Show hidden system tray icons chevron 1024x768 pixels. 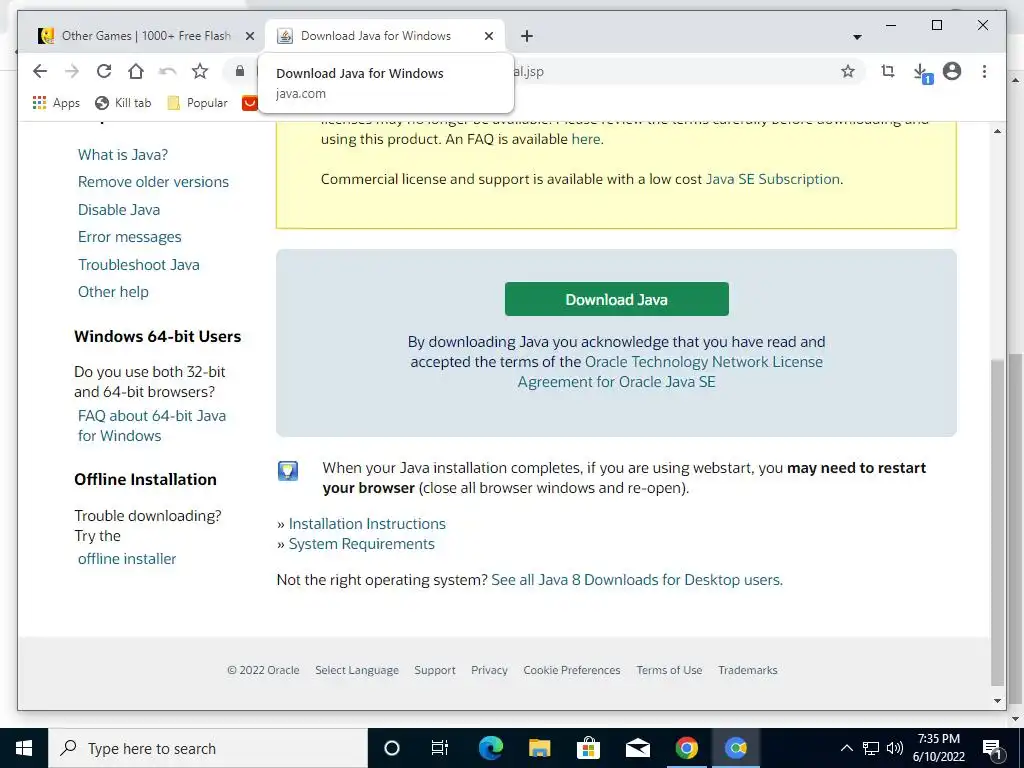(x=846, y=748)
